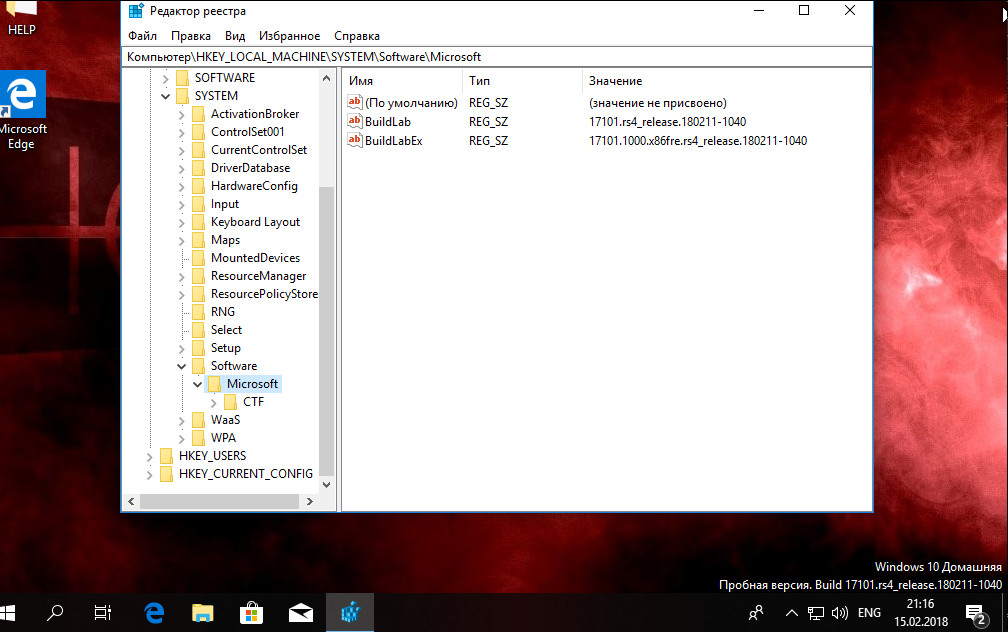Click the tree vertical scrollbar thumb
This screenshot has width=1008, height=632.
click(327, 331)
